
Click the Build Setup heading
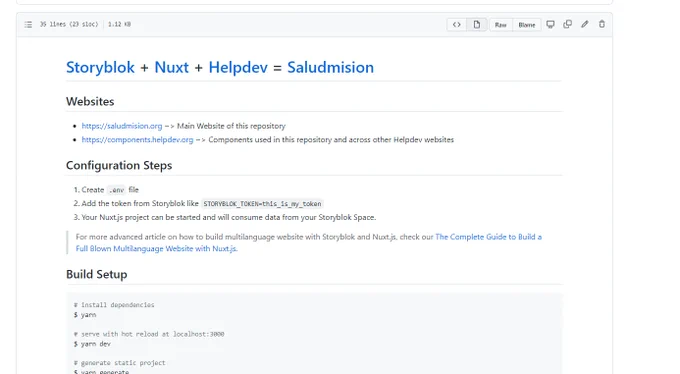tap(97, 274)
